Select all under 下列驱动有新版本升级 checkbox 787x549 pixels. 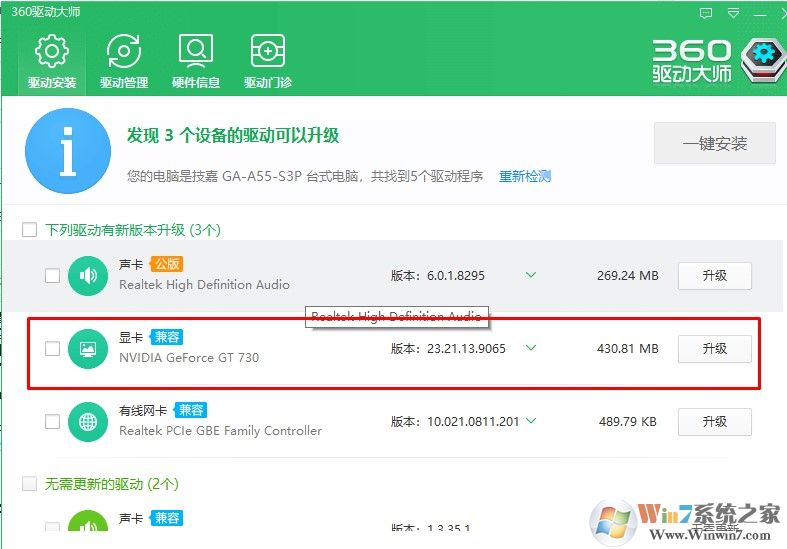(x=29, y=230)
